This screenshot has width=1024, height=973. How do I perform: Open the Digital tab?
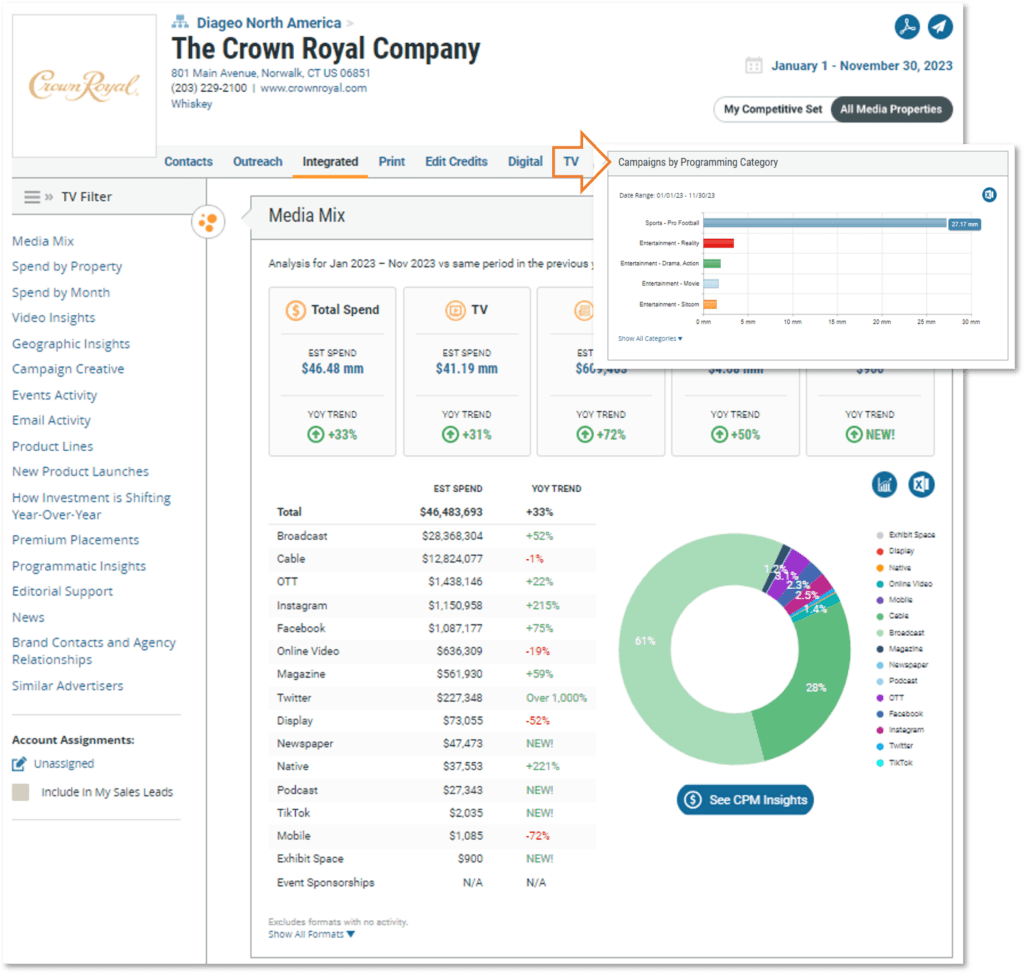(x=525, y=161)
